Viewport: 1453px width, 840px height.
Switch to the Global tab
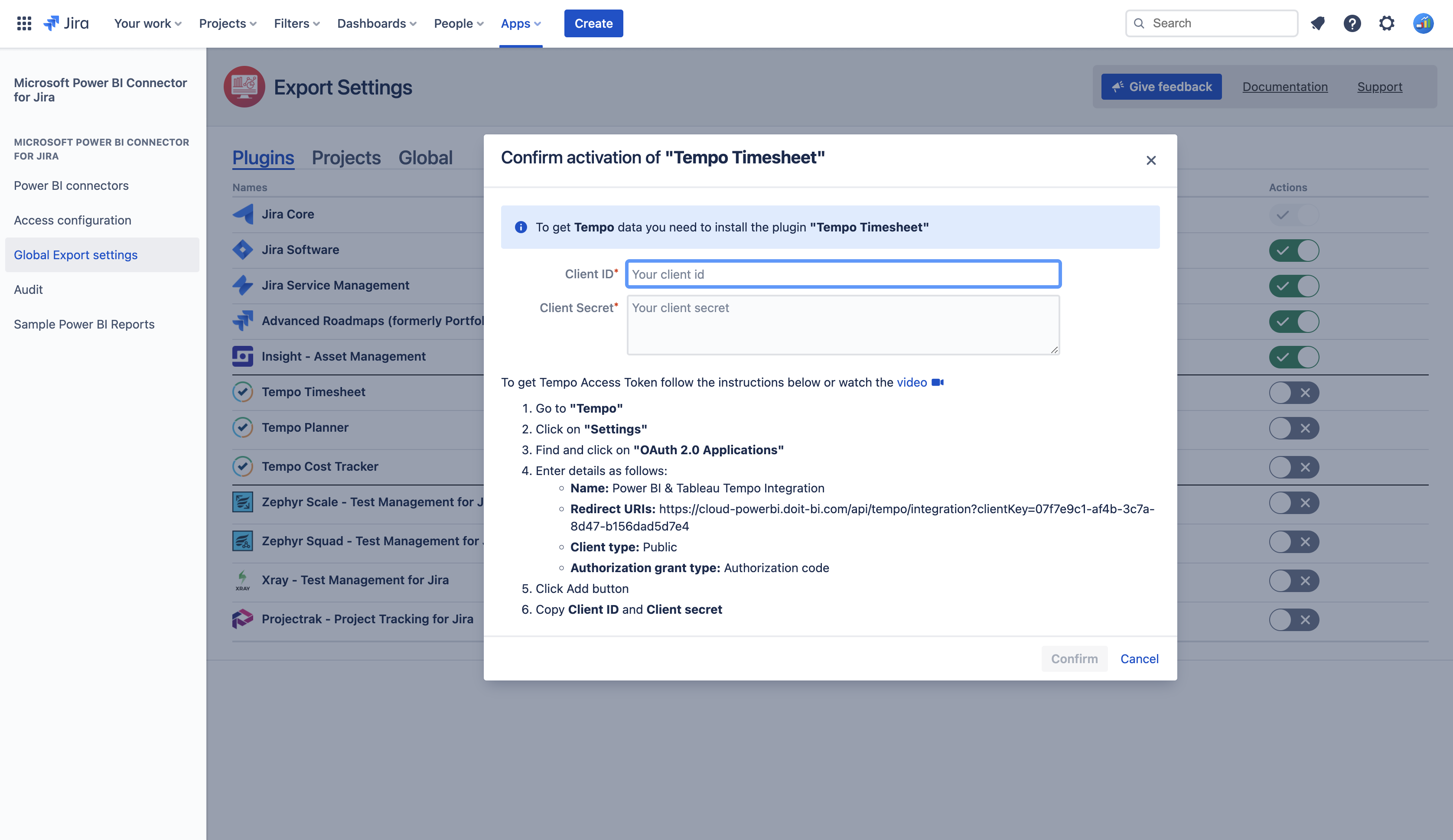pos(425,158)
